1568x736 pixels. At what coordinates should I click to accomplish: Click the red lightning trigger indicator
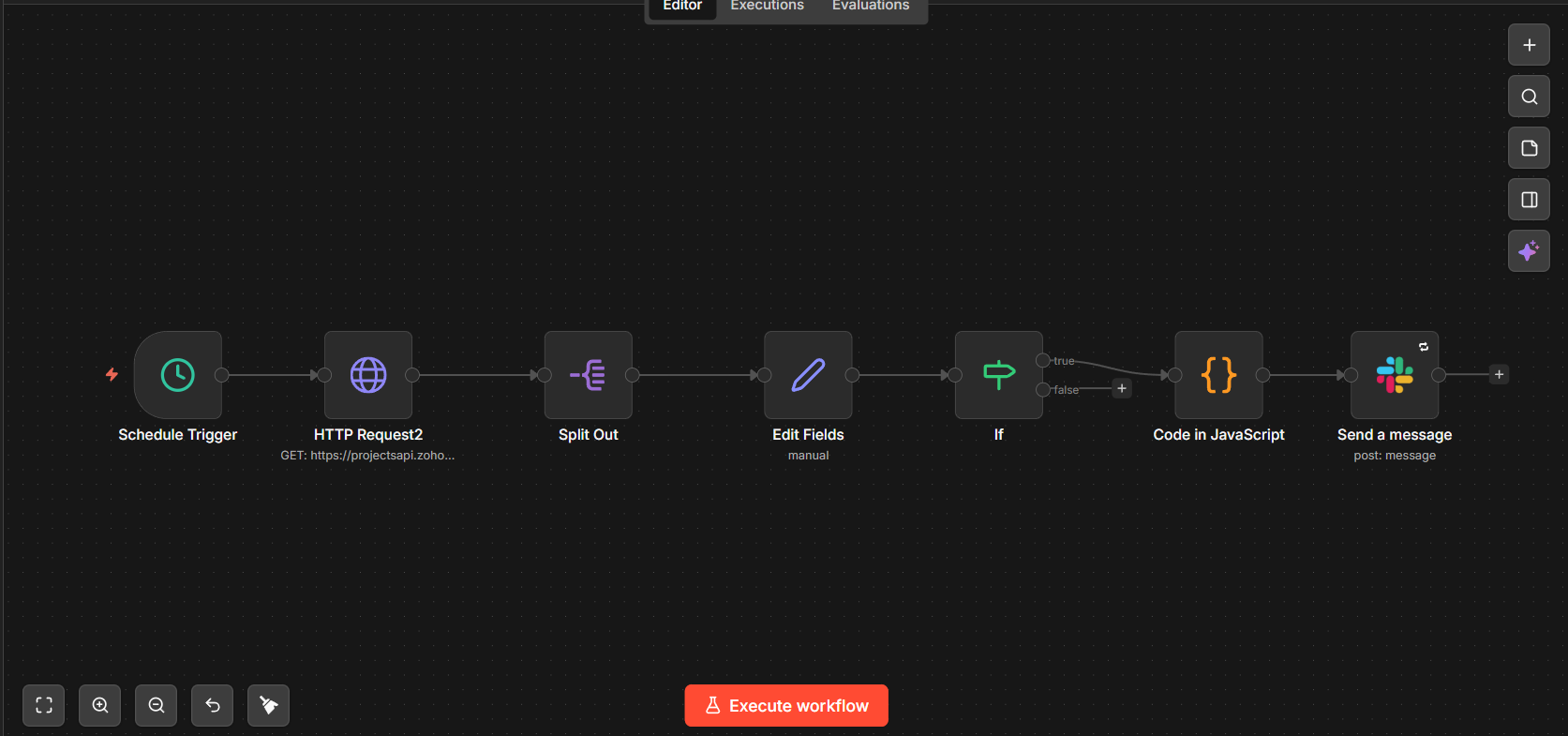pyautogui.click(x=112, y=374)
